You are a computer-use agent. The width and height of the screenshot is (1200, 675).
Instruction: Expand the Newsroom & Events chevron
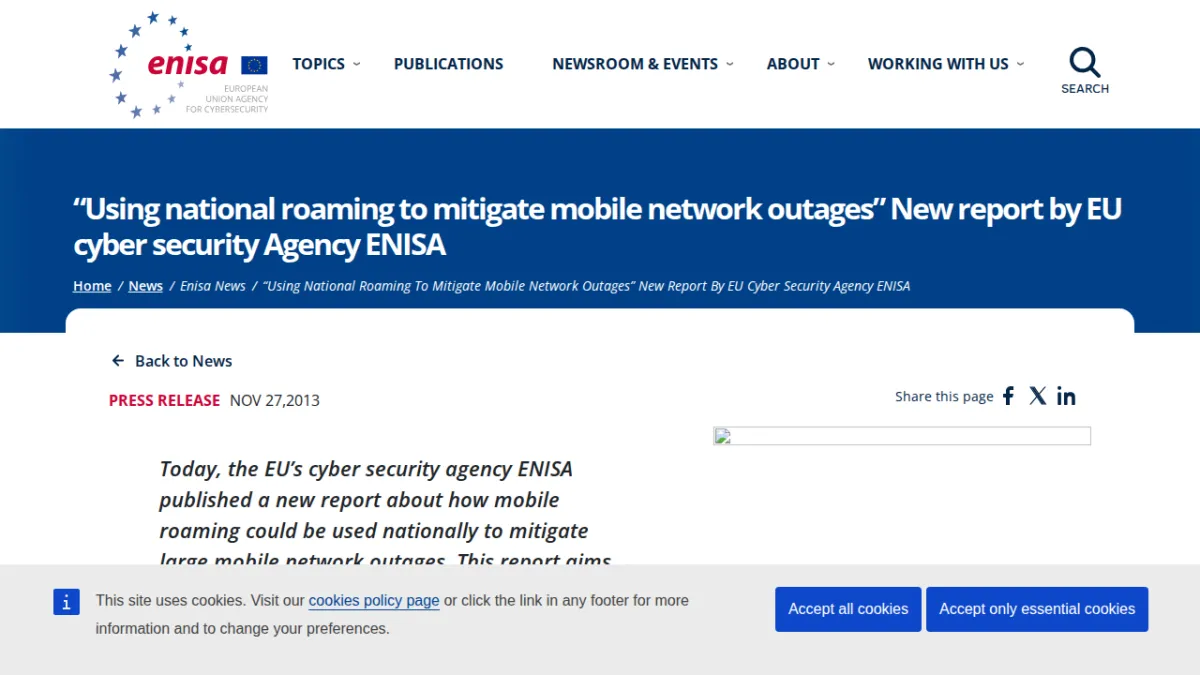(x=730, y=64)
